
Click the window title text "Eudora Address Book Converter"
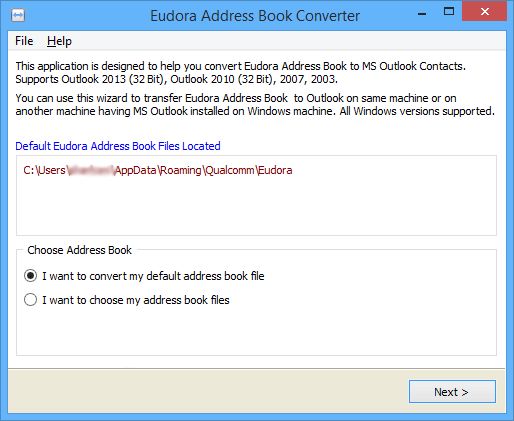(255, 16)
